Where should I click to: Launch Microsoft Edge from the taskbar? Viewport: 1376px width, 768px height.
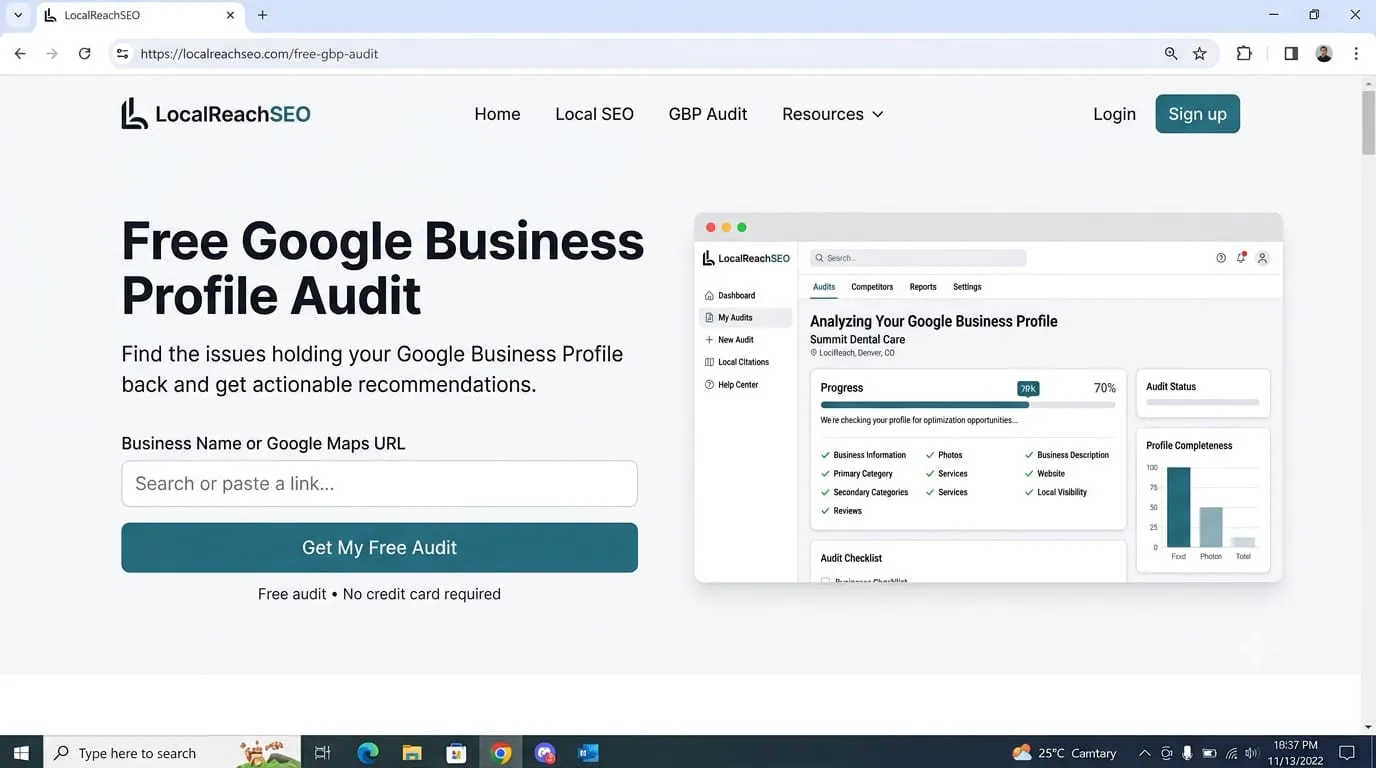(368, 753)
